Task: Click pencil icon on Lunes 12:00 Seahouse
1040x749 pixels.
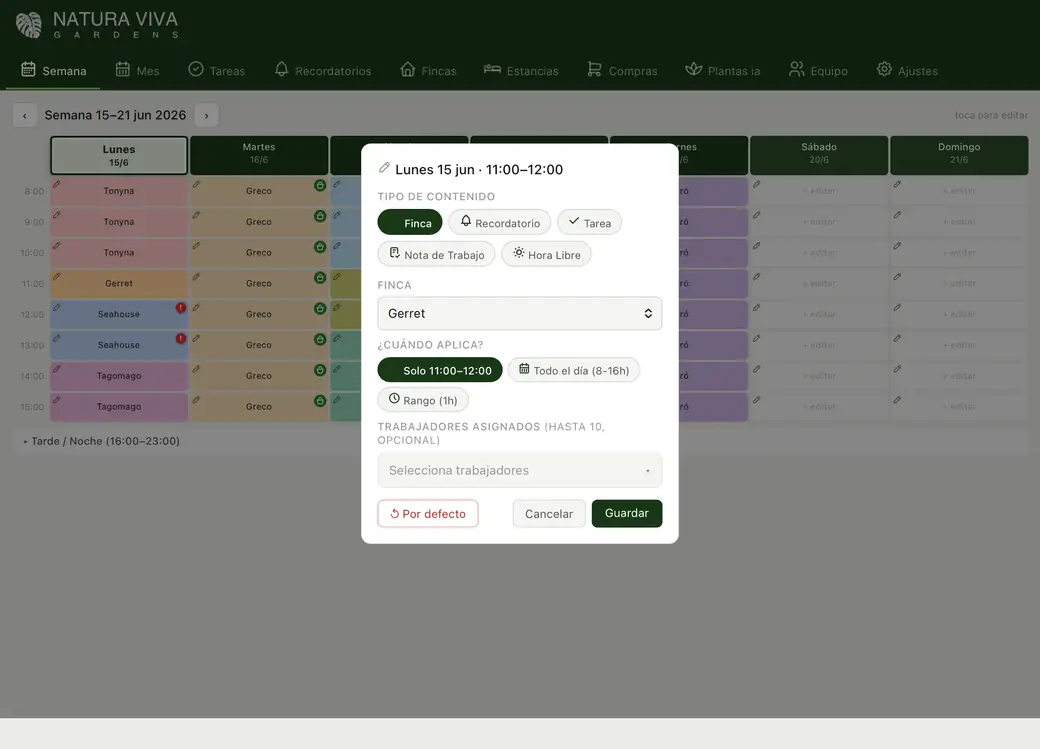Action: point(57,307)
